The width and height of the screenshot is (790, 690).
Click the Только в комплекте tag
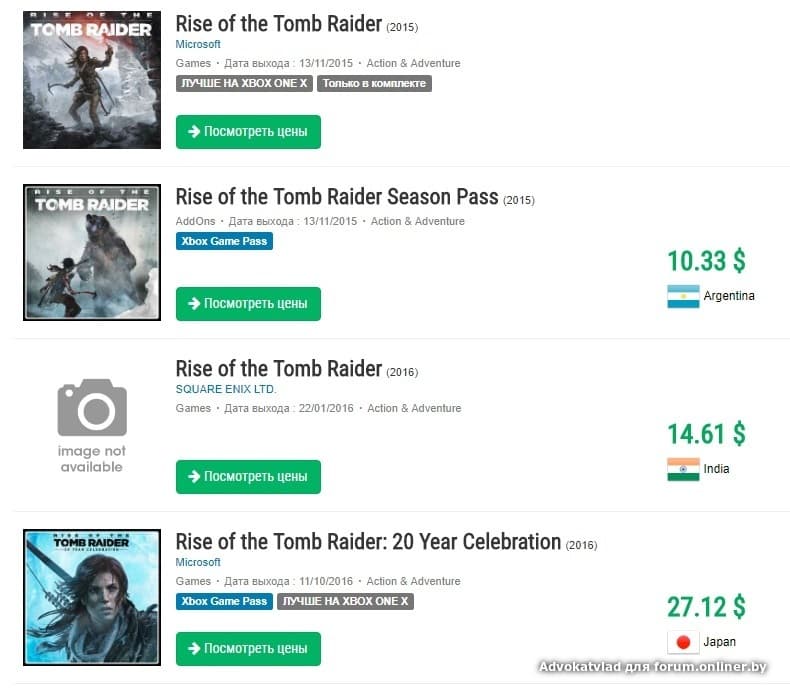[x=374, y=83]
